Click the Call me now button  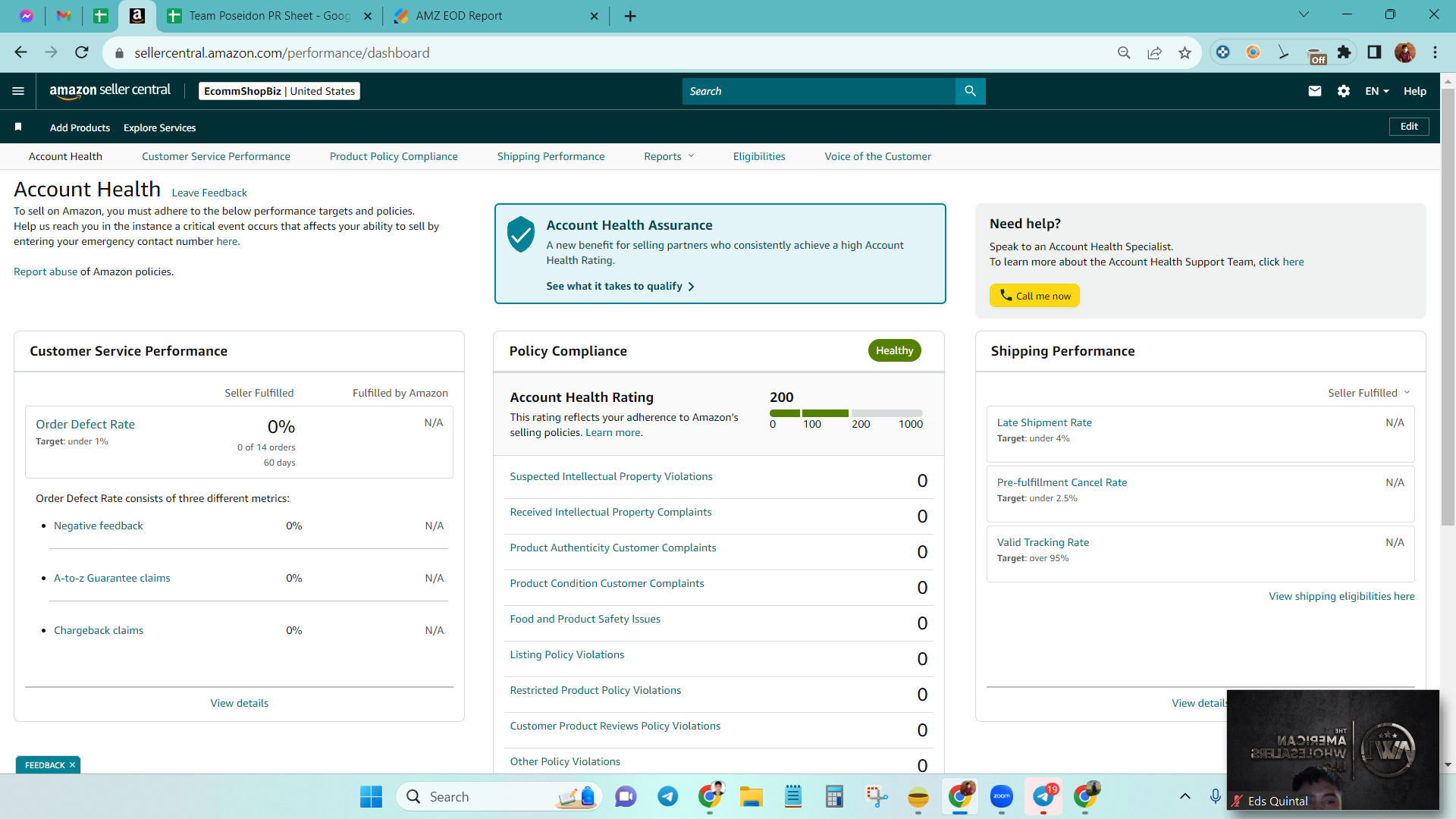(x=1034, y=296)
